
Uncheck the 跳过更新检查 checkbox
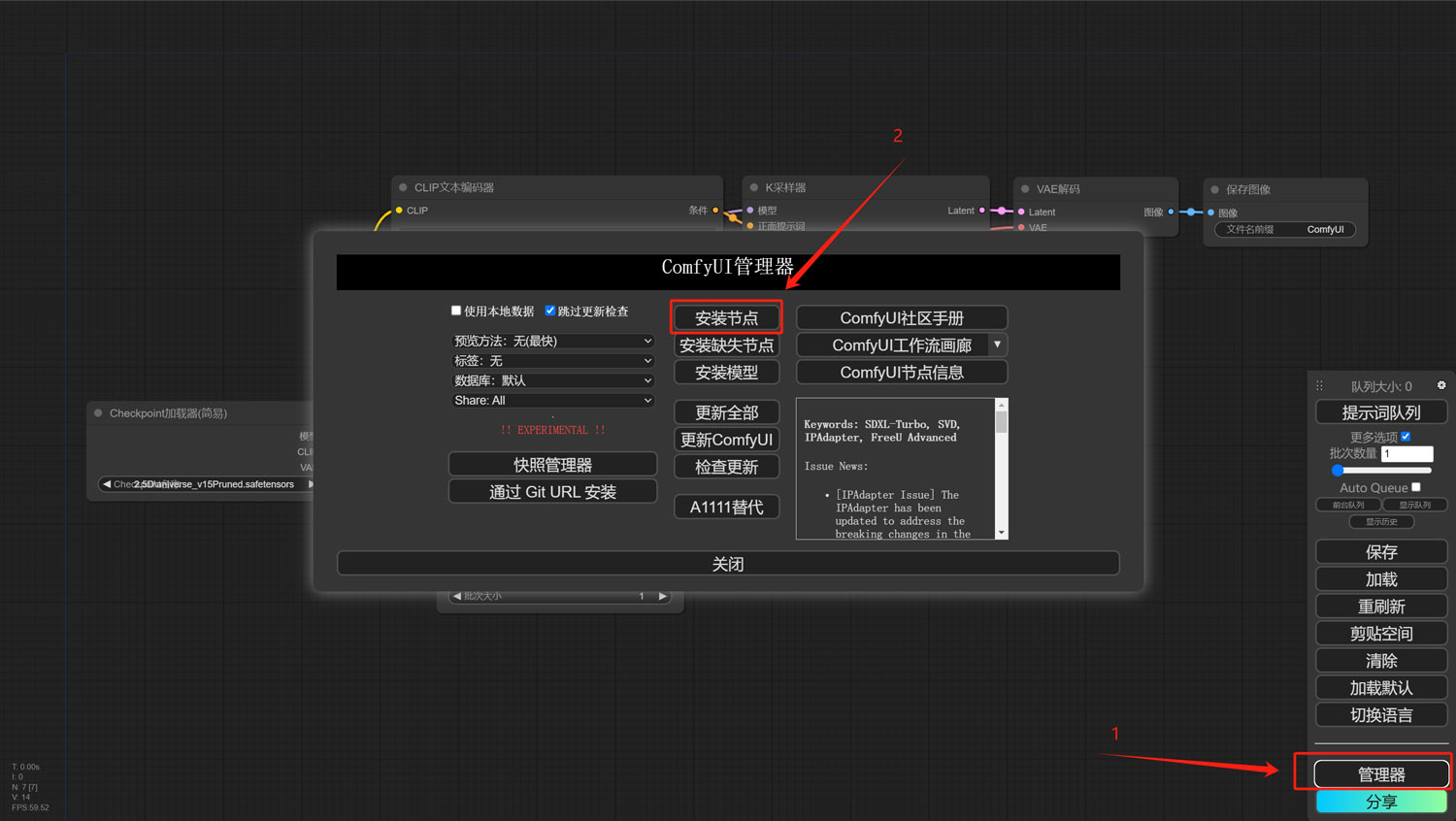(550, 311)
